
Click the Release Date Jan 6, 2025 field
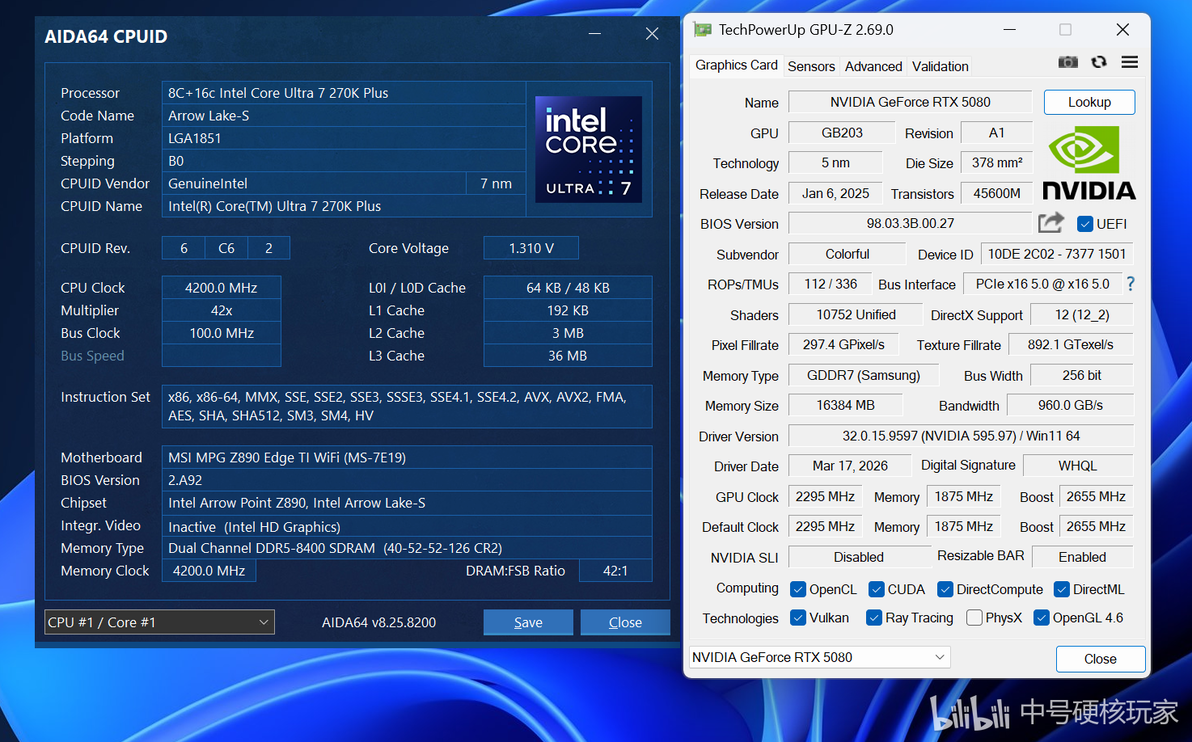(835, 193)
